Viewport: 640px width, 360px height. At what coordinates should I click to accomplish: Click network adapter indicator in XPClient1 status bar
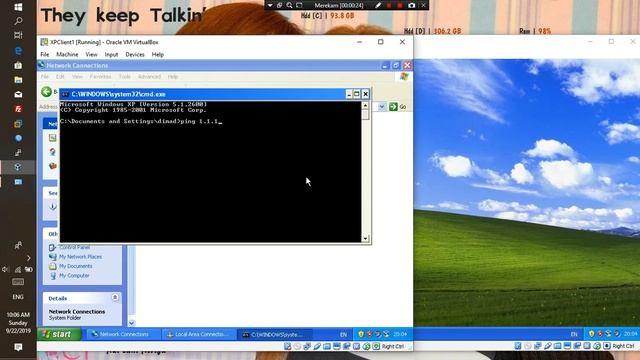point(307,346)
